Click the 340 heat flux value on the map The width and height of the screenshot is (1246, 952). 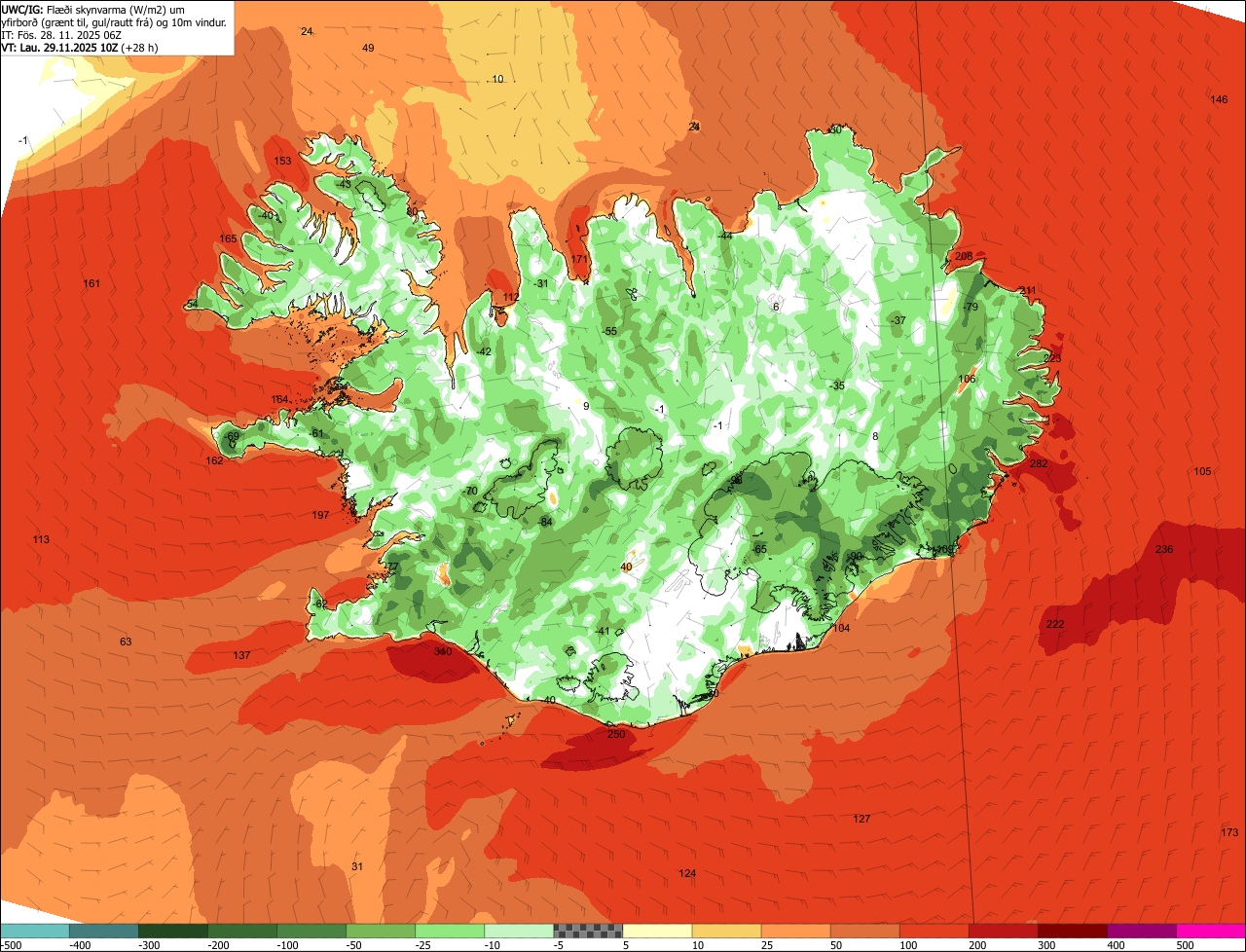pyautogui.click(x=443, y=652)
